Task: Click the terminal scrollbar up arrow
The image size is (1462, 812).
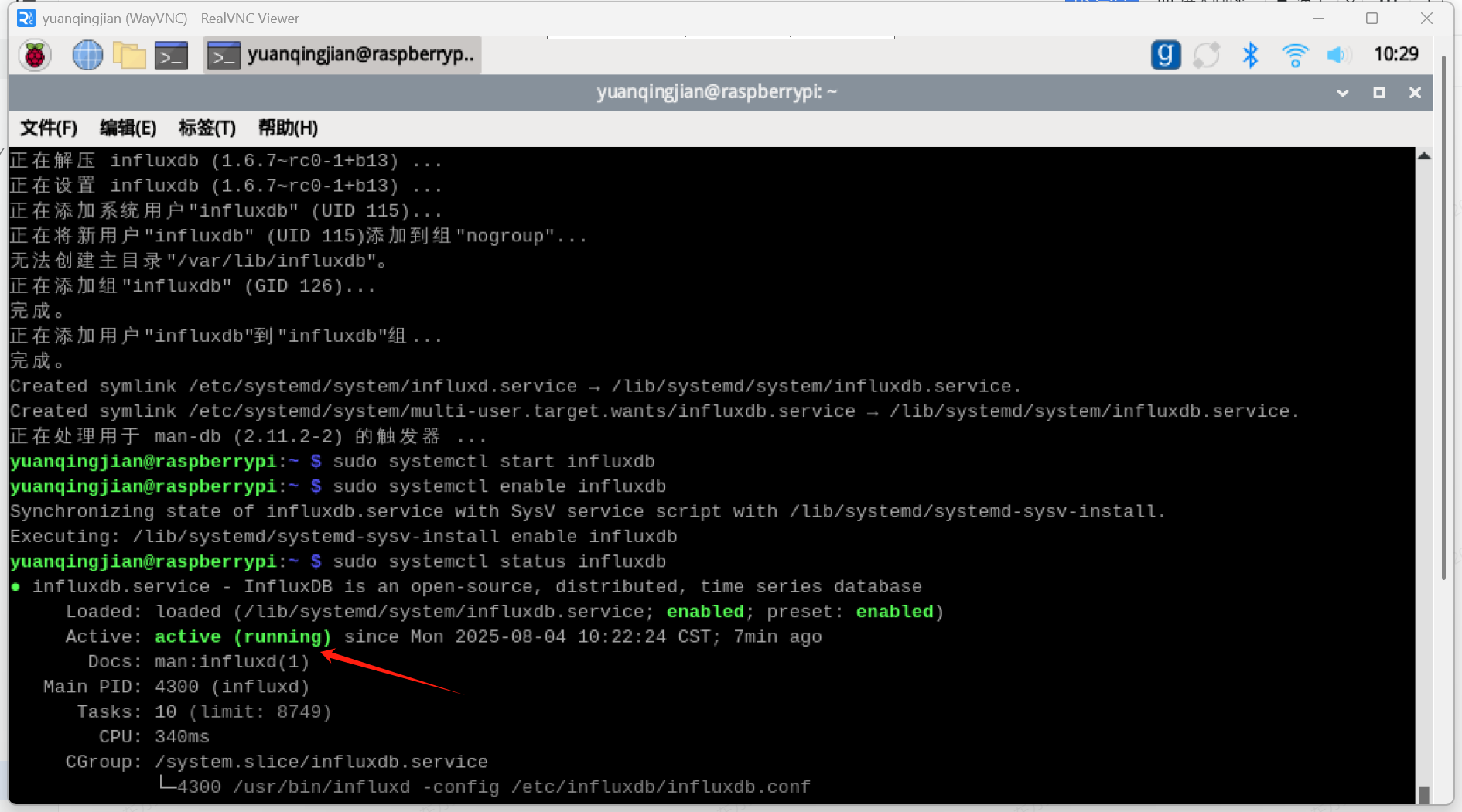Action: point(1424,156)
